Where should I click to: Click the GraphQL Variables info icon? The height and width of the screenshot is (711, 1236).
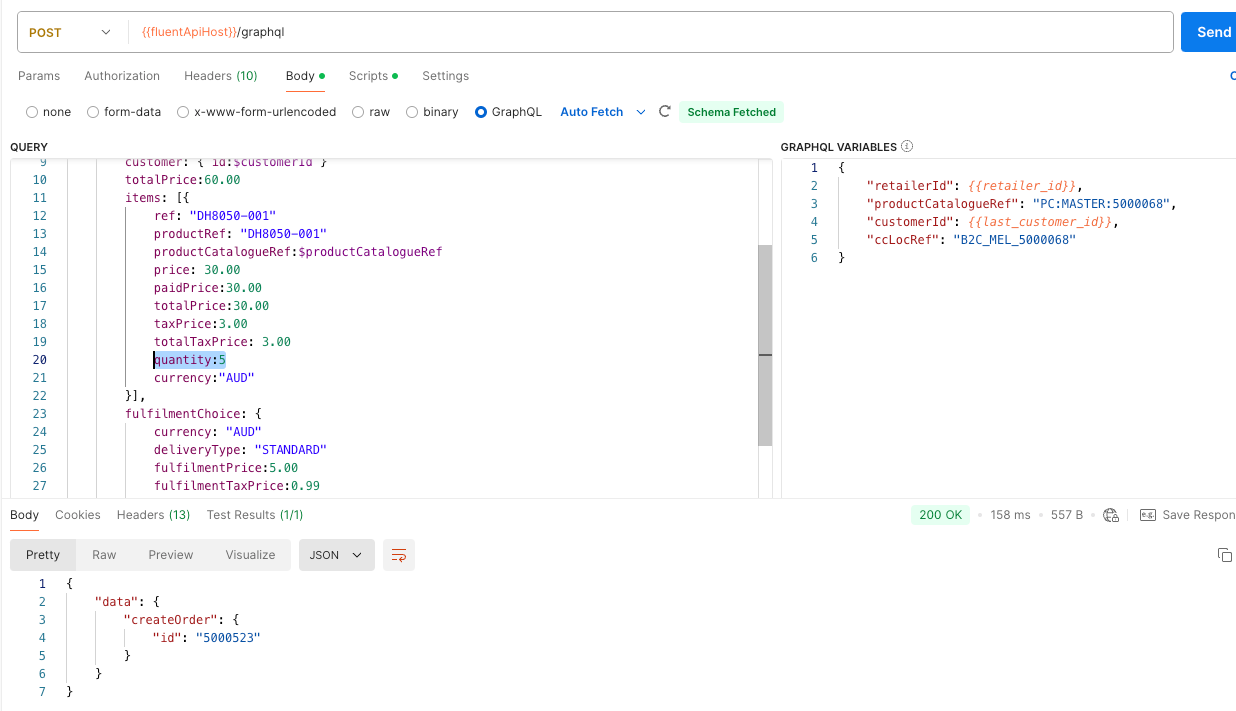coord(907,147)
